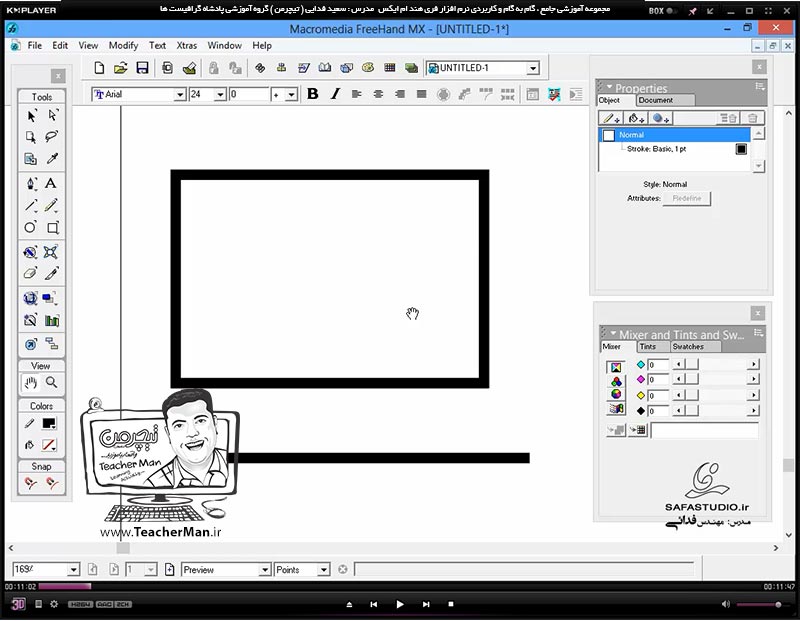
Task: Click the cyan value input field
Action: click(658, 365)
